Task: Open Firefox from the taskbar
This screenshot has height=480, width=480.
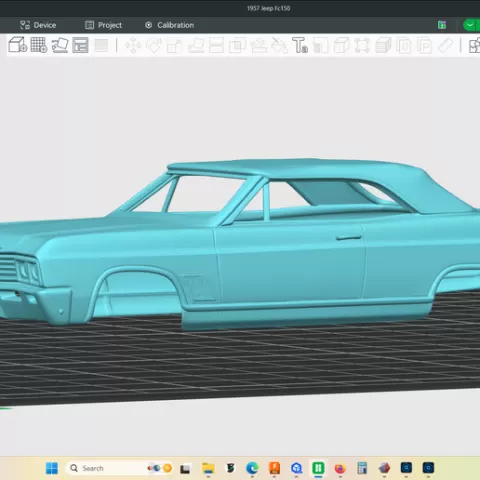Action: pos(340,468)
